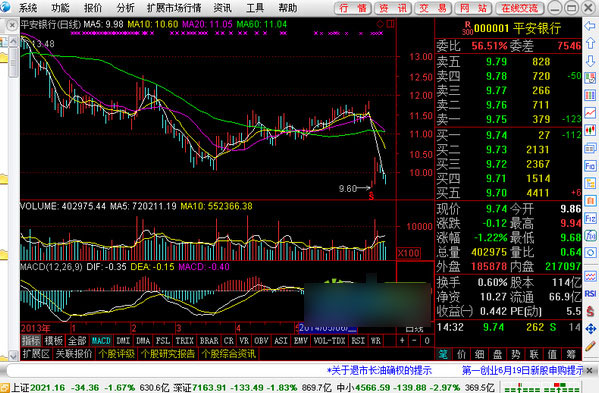Click the multi-window icon in right toolbar
The width and height of the screenshot is (599, 393).
[590, 148]
